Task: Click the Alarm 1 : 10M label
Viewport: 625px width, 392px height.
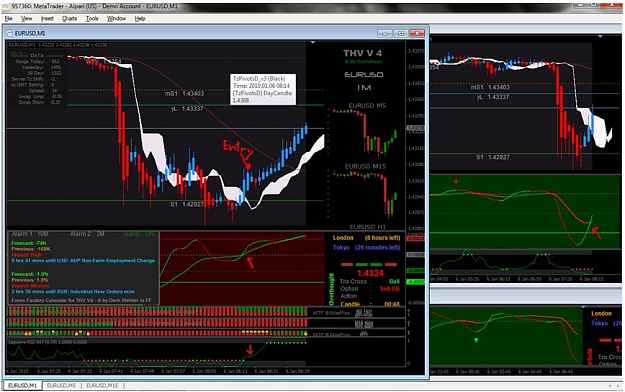Action: pos(30,234)
